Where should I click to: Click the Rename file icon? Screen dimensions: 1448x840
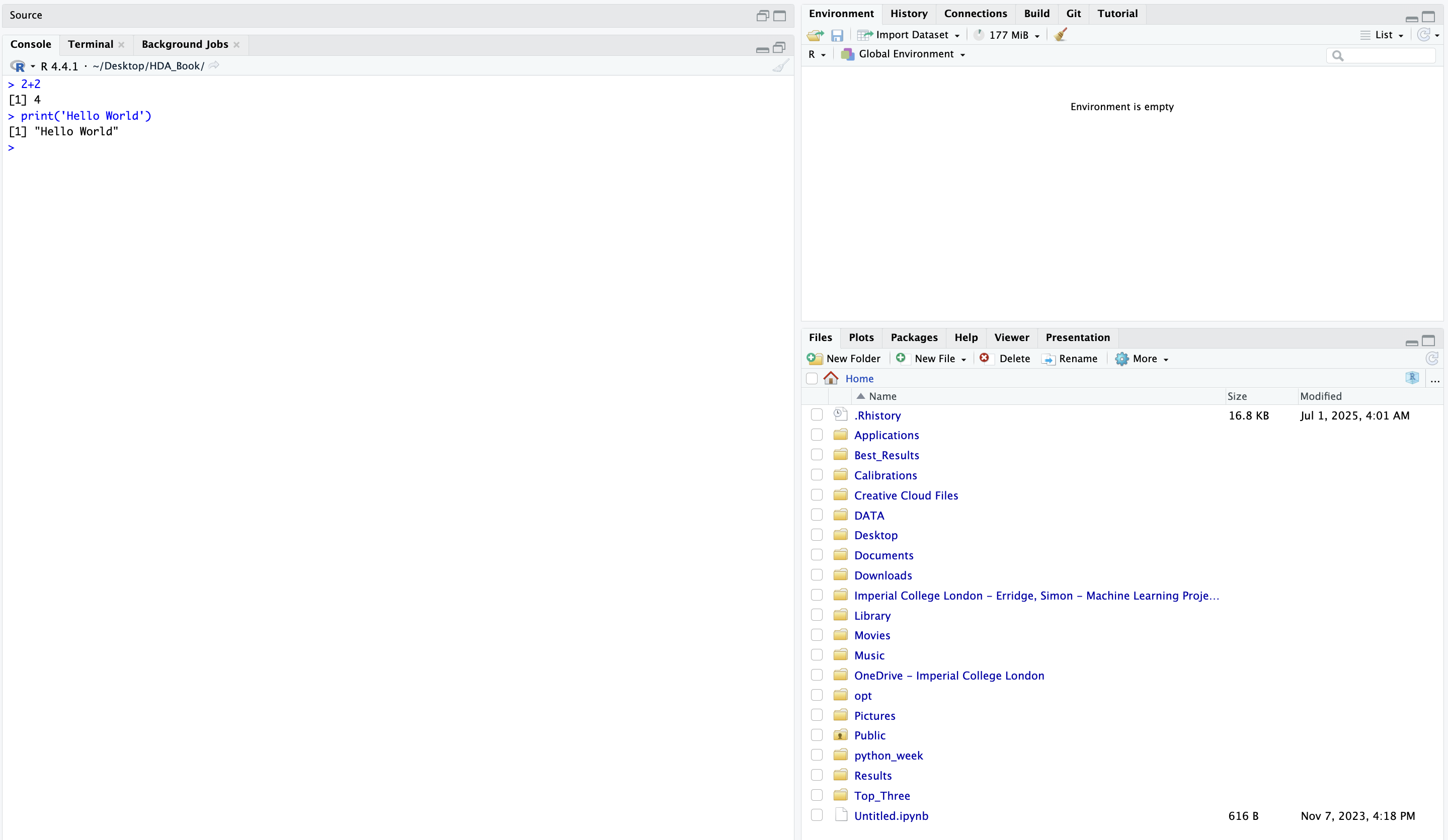[1049, 359]
